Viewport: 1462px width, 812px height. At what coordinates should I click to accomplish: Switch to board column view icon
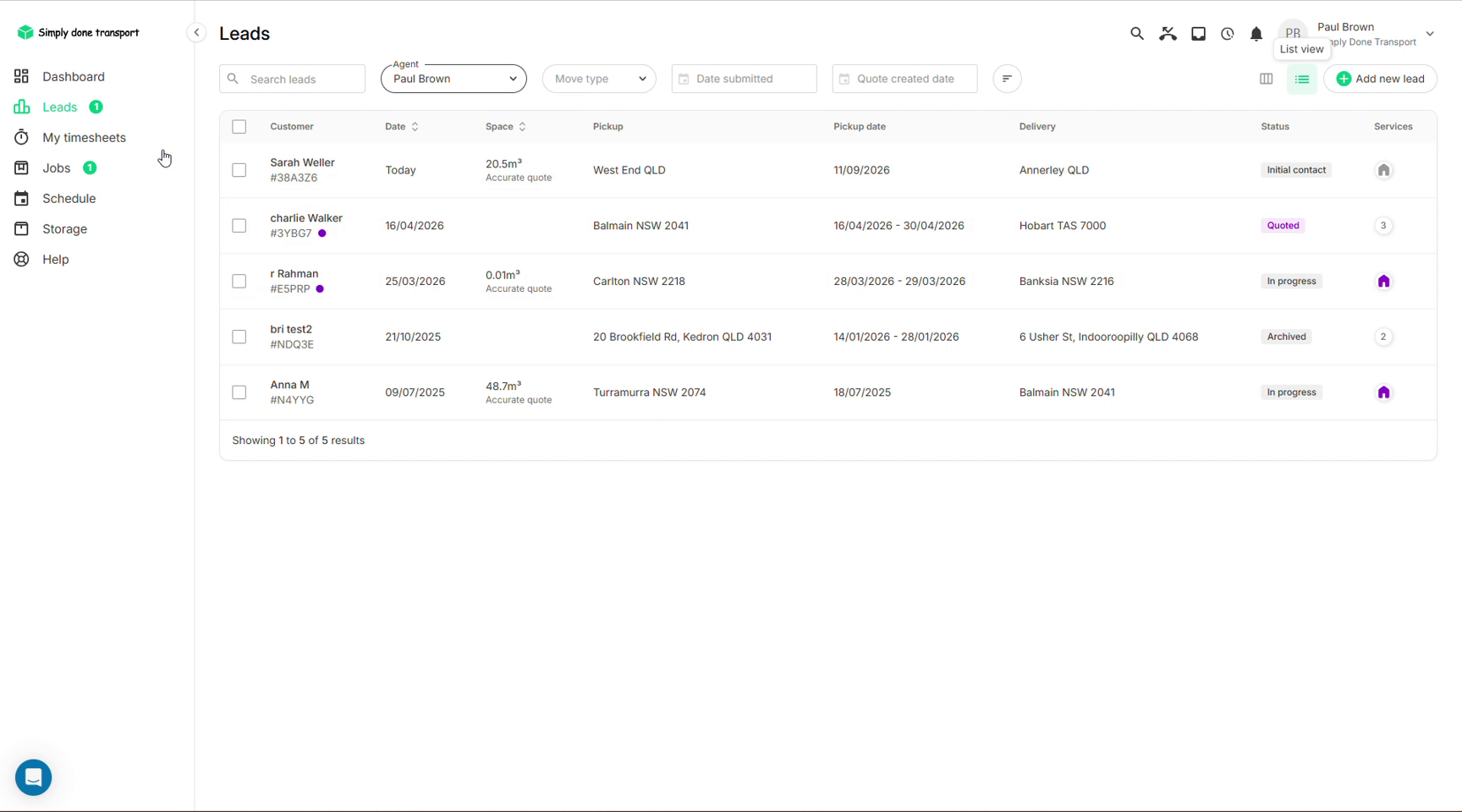(1266, 79)
